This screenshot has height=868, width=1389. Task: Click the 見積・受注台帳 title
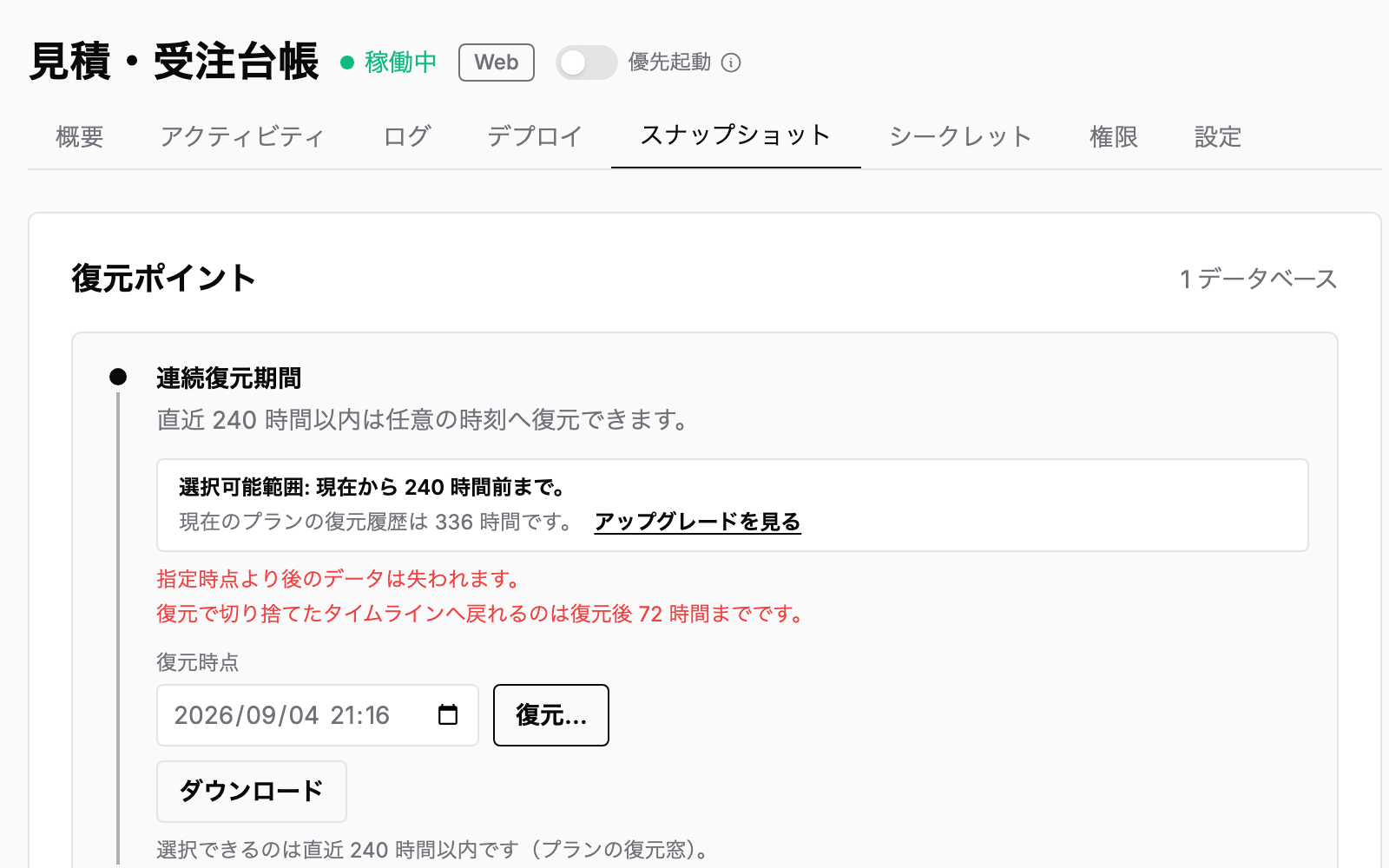coord(174,62)
